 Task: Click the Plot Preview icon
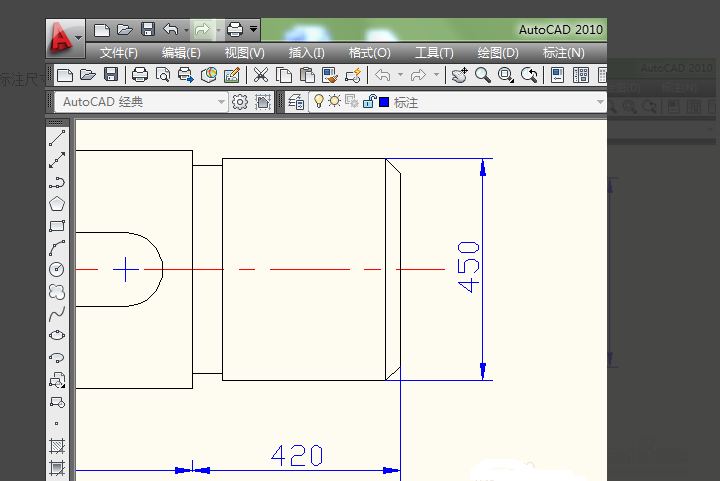click(x=163, y=75)
